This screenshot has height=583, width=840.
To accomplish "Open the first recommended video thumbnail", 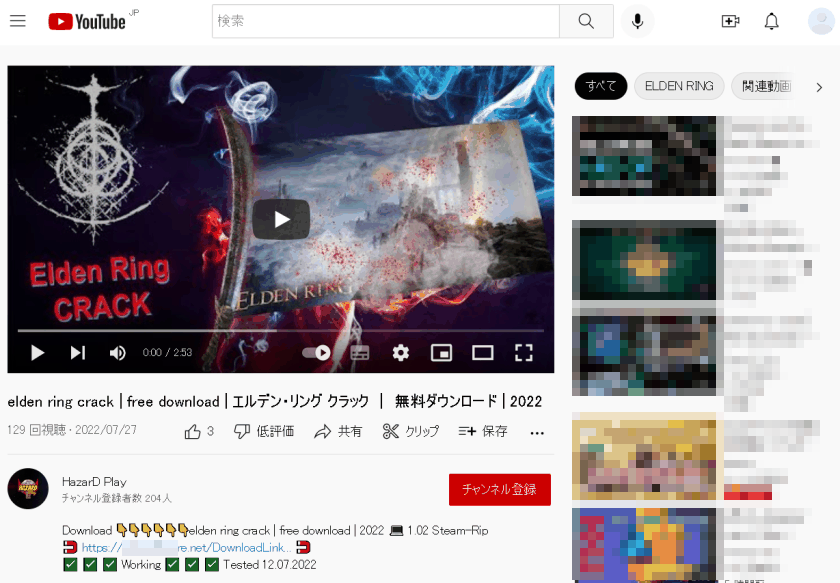I will coord(644,156).
